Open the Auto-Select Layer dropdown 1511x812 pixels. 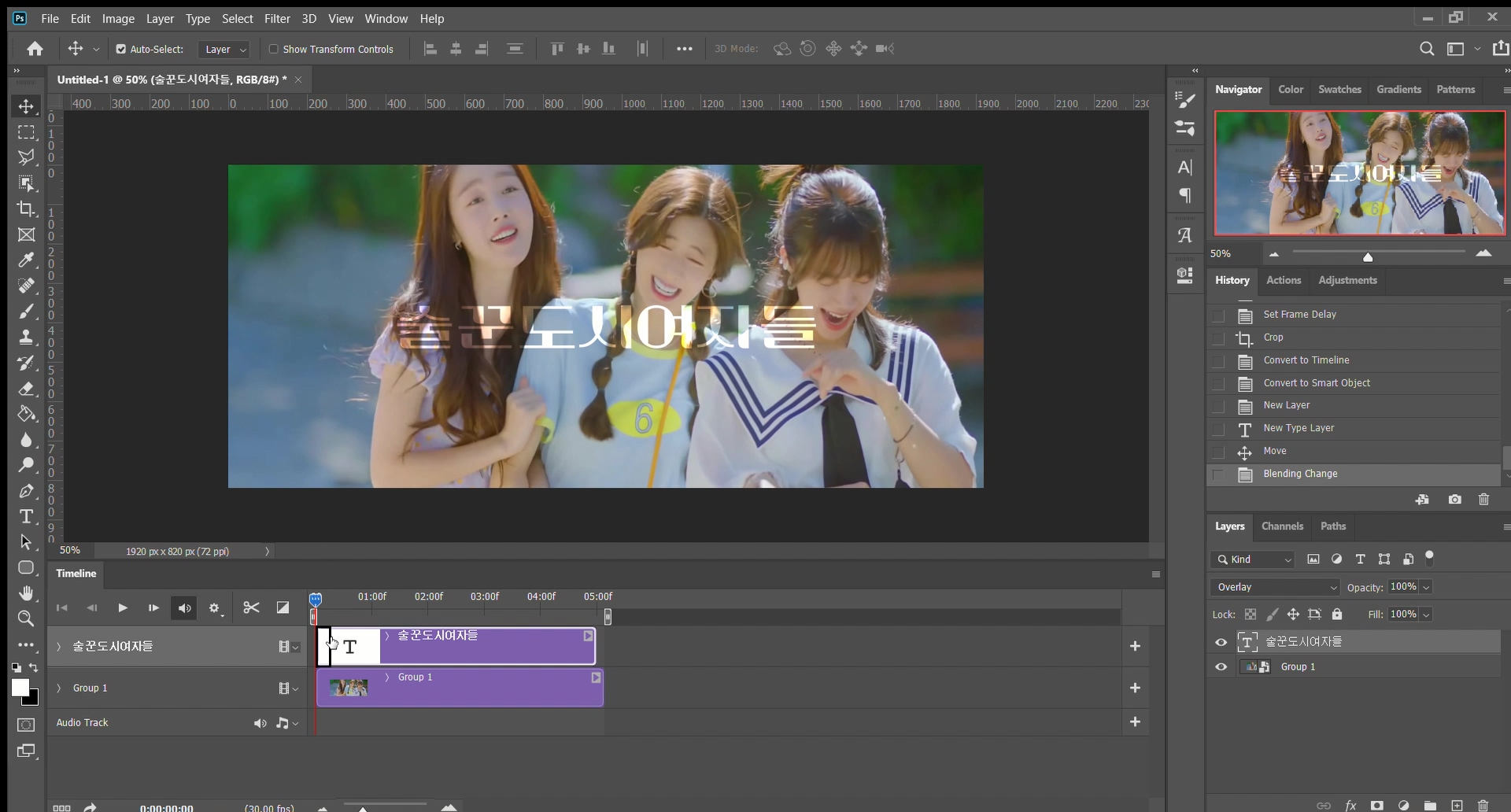pos(224,50)
